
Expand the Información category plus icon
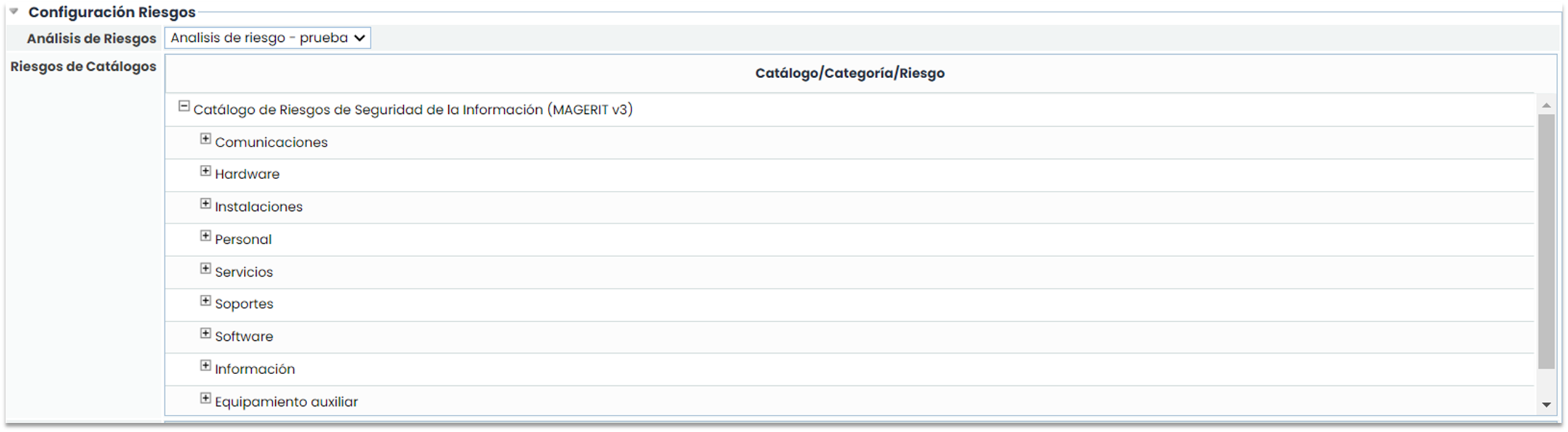(x=206, y=366)
